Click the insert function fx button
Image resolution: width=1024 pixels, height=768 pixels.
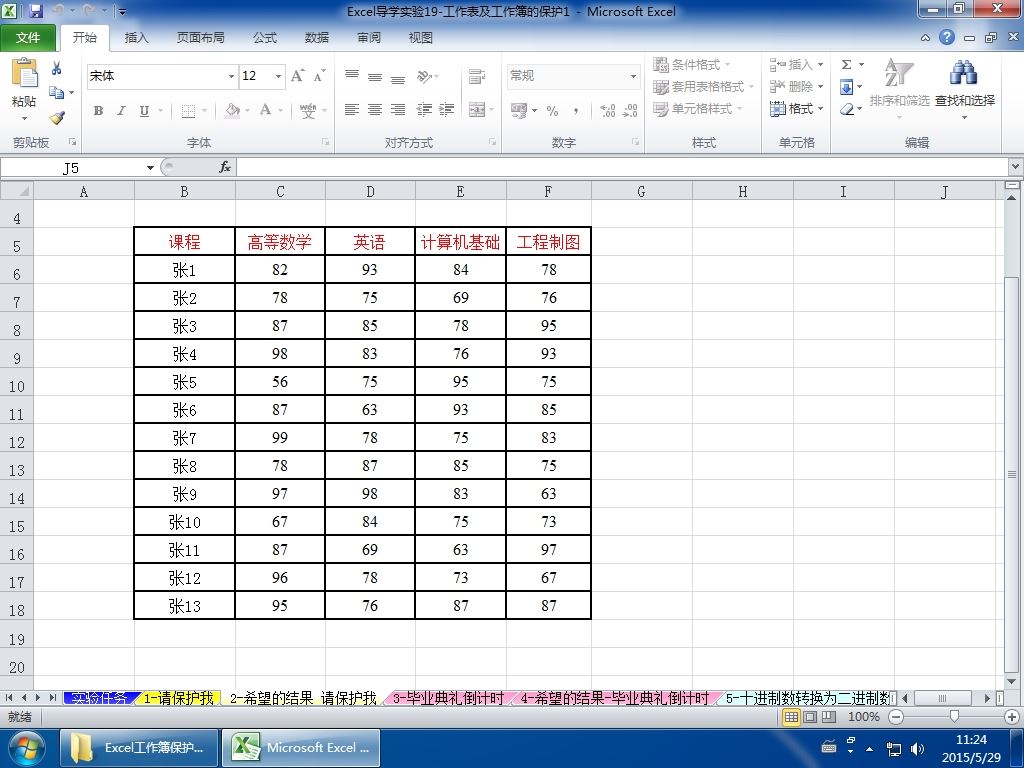pyautogui.click(x=225, y=168)
